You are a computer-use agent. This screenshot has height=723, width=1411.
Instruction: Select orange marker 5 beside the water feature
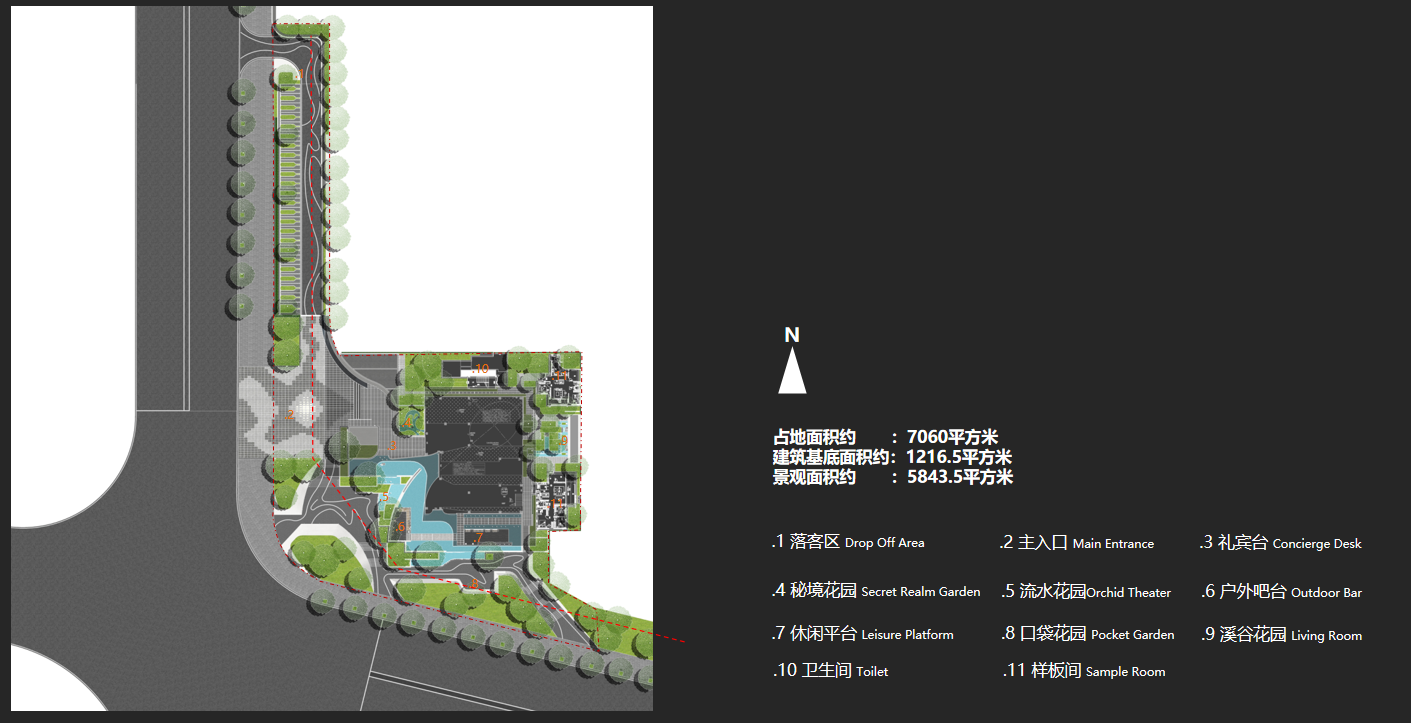[x=385, y=497]
